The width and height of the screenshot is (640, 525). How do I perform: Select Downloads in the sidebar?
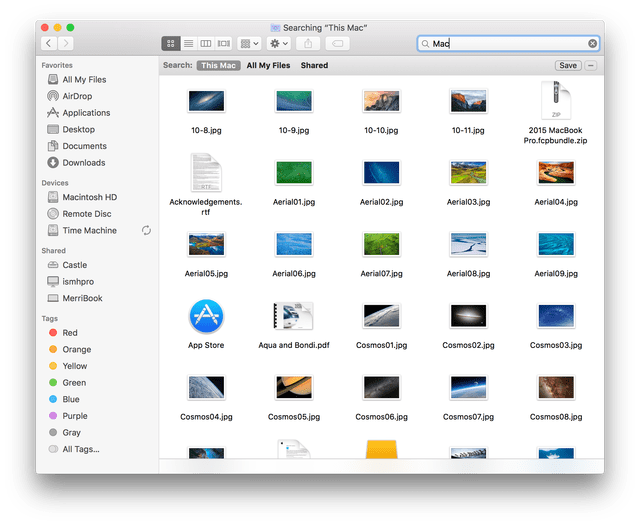[83, 163]
